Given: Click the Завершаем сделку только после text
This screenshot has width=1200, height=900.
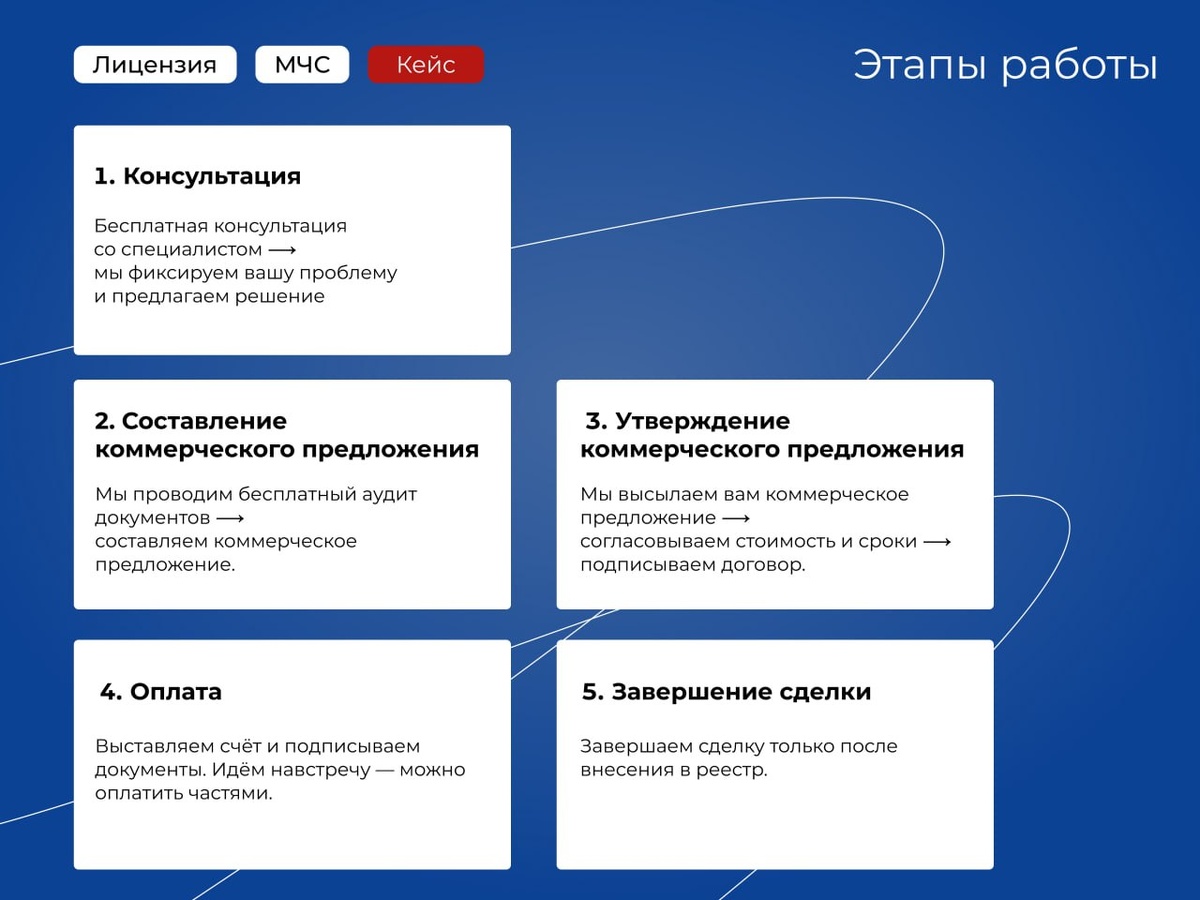Looking at the screenshot, I should (739, 746).
